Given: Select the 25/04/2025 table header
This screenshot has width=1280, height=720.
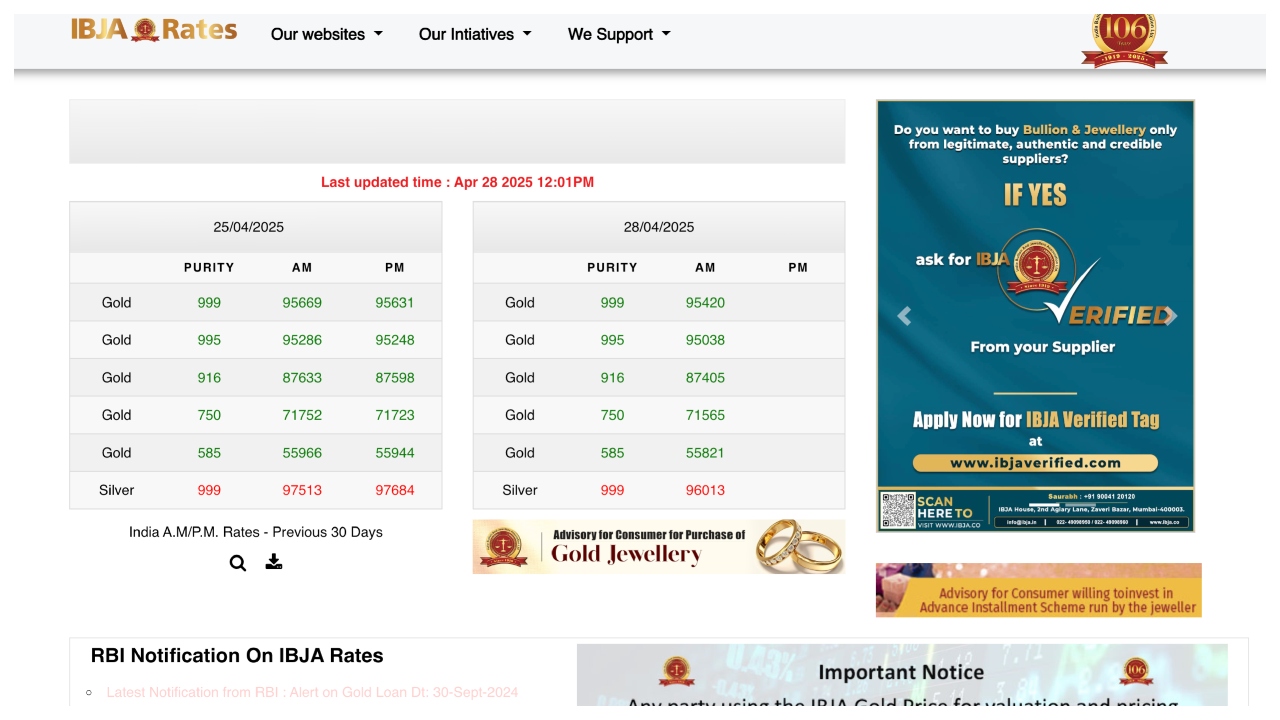Looking at the screenshot, I should coord(249,227).
